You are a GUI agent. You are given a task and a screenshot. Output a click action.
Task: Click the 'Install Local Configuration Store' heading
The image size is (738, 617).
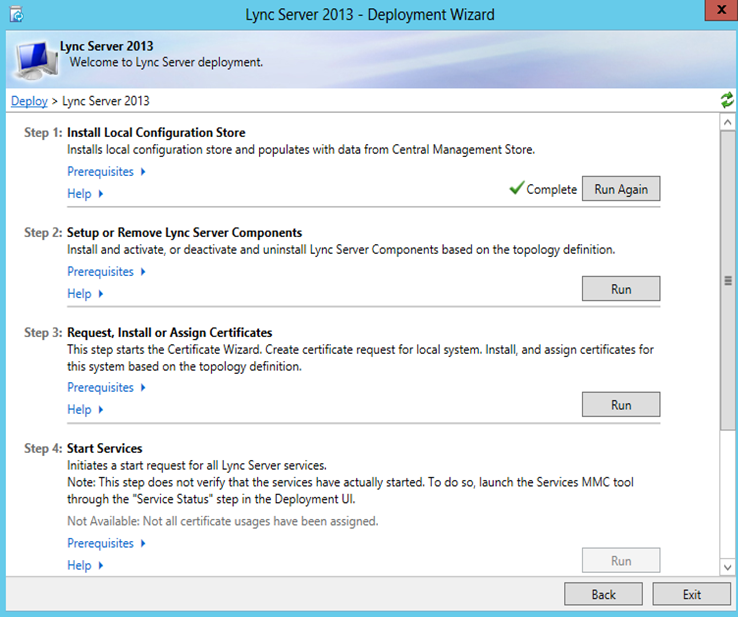(156, 133)
